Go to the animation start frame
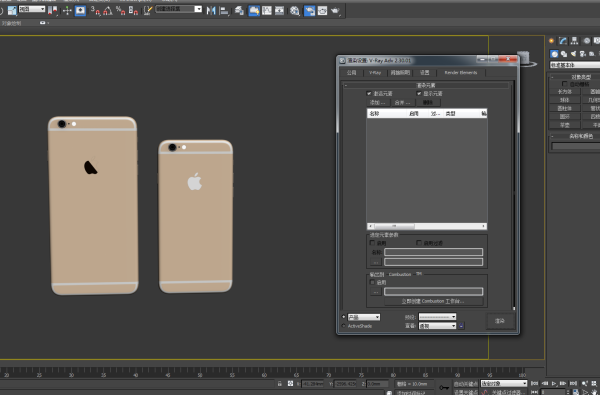Image resolution: width=600 pixels, height=395 pixels. (x=535, y=384)
